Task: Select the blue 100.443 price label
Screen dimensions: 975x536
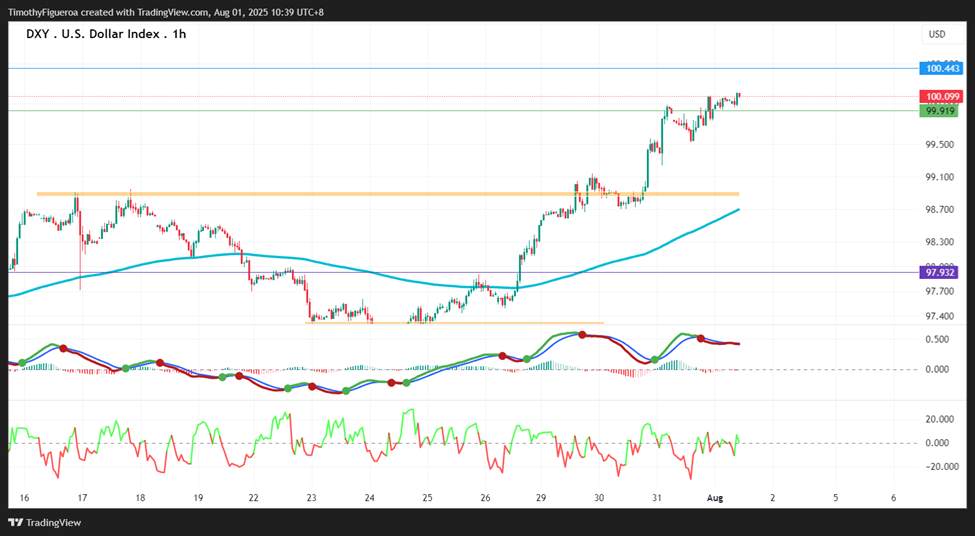Action: (x=942, y=68)
